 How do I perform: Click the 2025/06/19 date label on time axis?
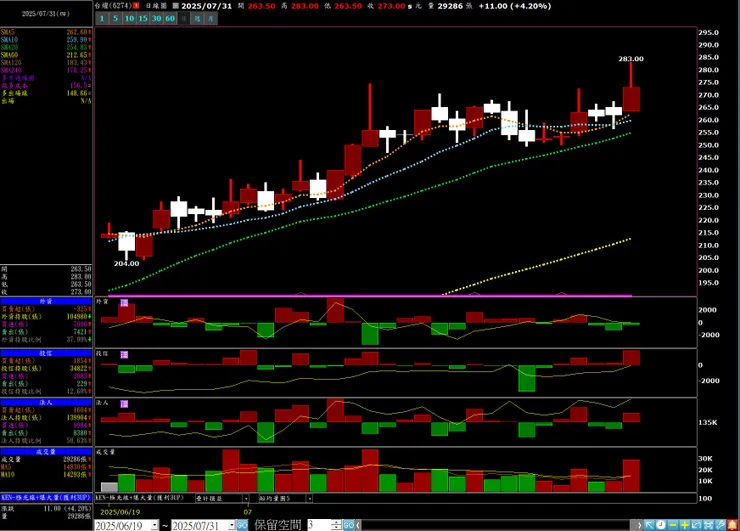click(120, 512)
